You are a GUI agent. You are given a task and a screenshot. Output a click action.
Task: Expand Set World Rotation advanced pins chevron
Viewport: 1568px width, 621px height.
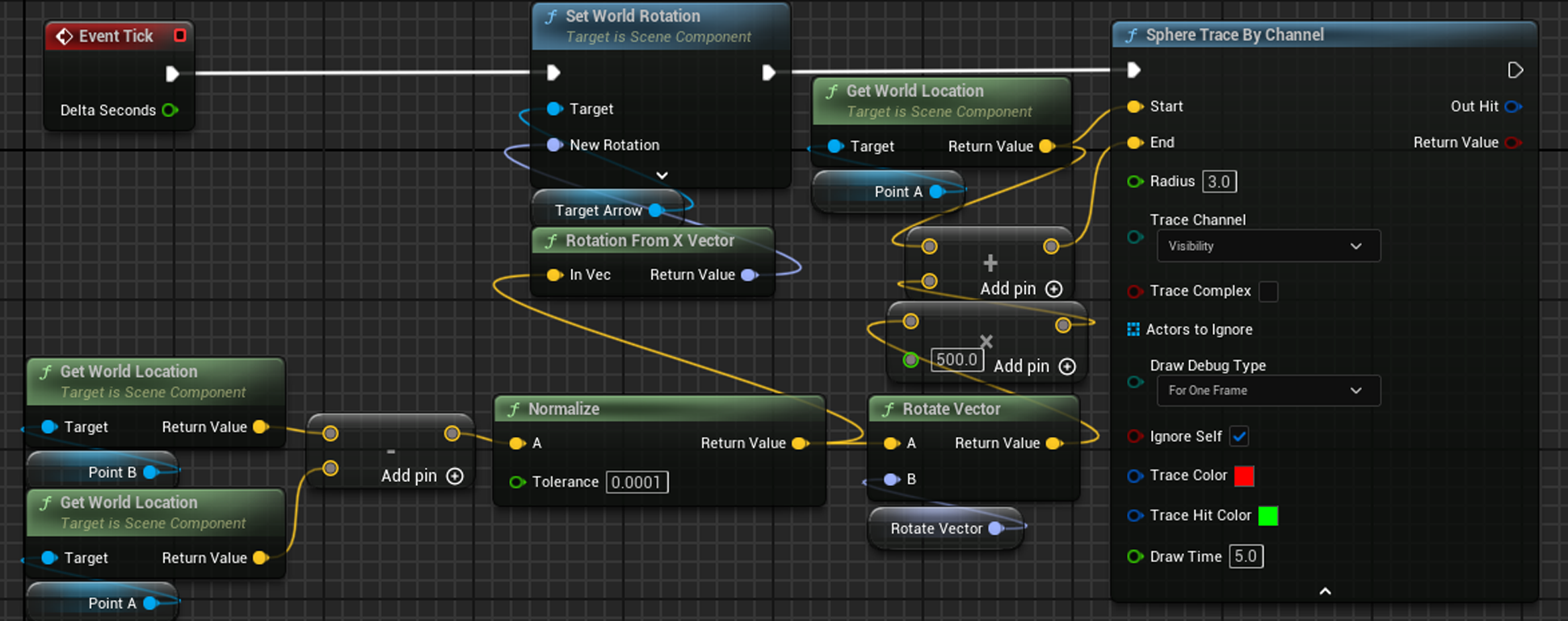coord(662,175)
